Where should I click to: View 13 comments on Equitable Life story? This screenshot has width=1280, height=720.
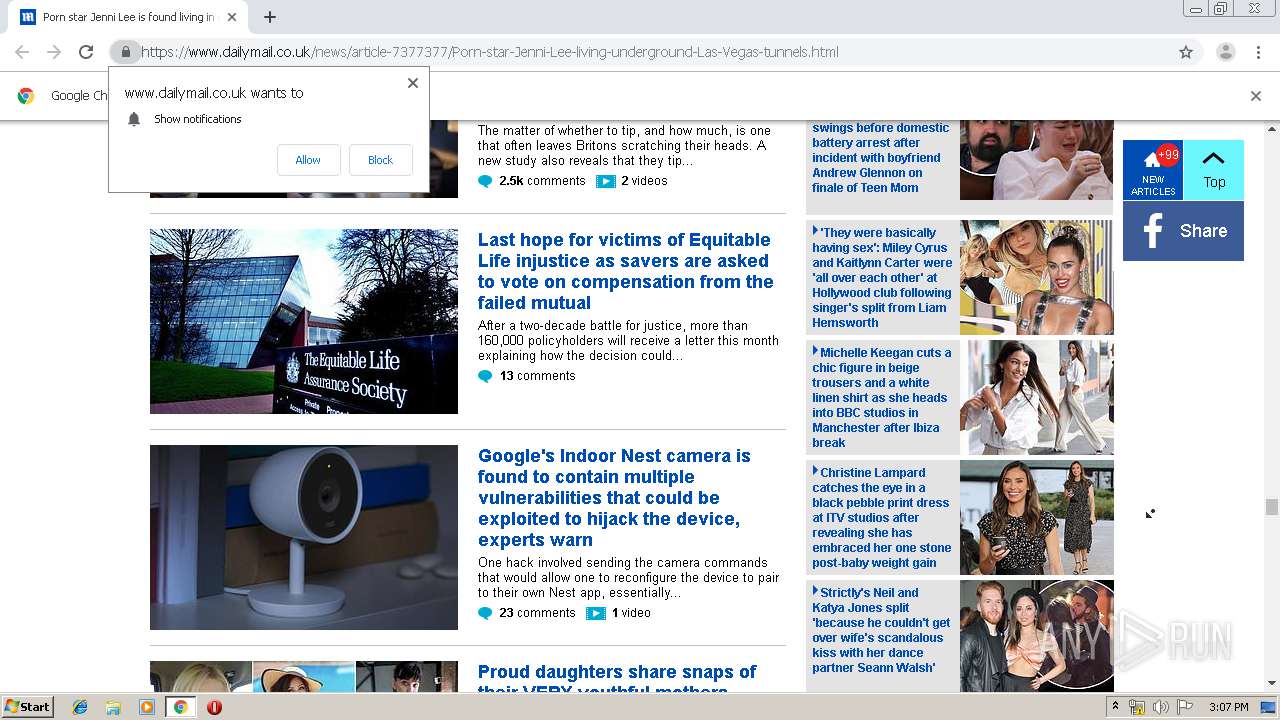(x=527, y=376)
